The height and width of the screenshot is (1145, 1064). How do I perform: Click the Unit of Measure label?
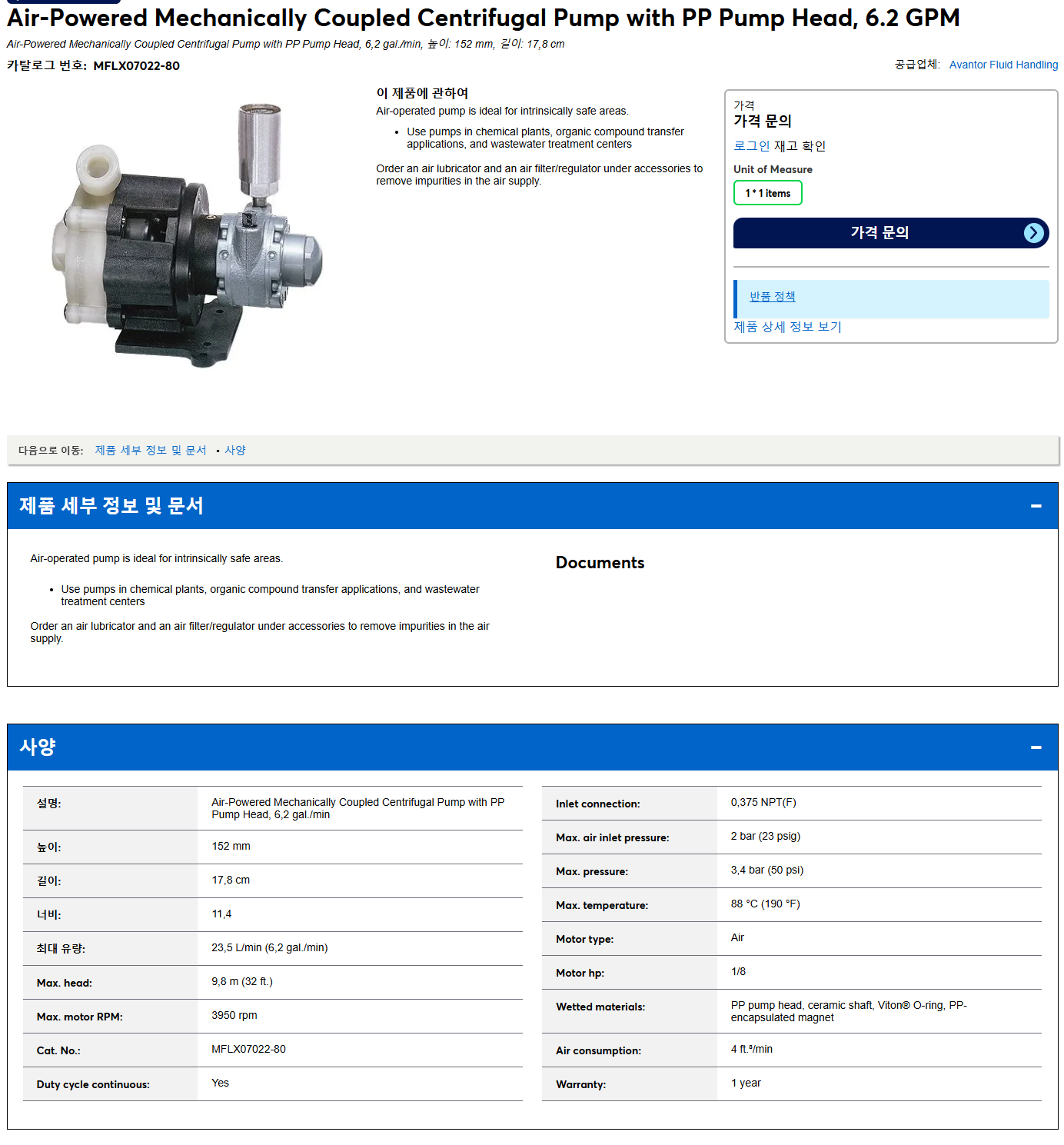coord(773,169)
